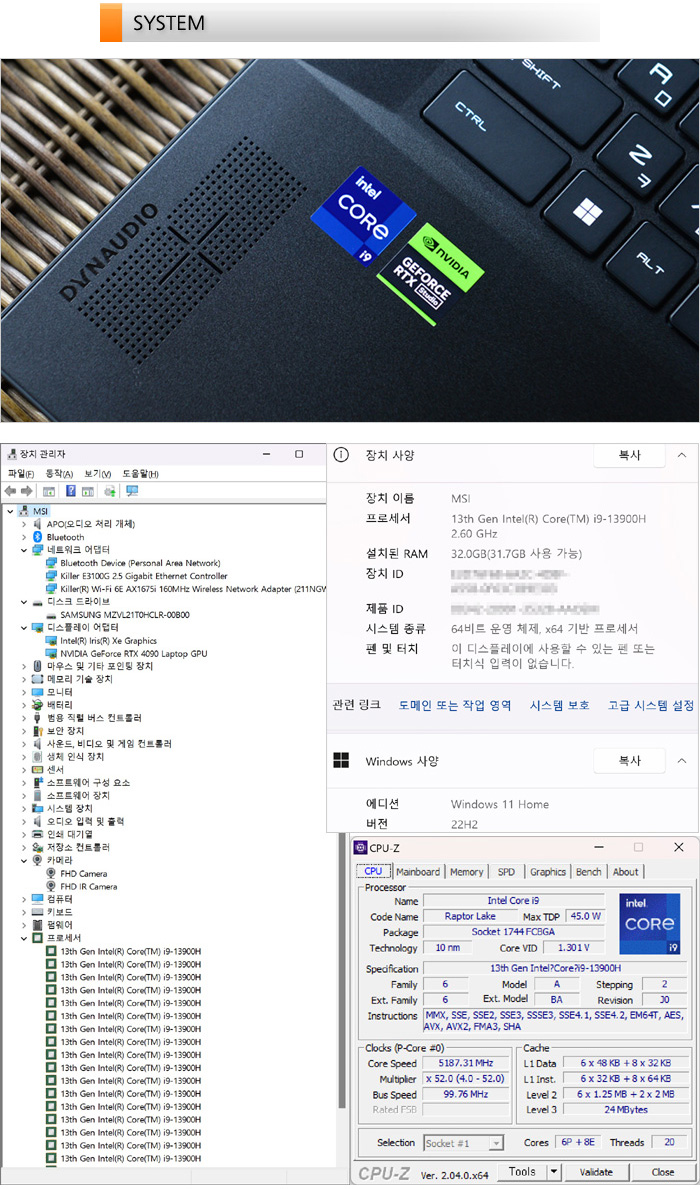Collapse the 네트워크 어댑터 category

point(24,550)
